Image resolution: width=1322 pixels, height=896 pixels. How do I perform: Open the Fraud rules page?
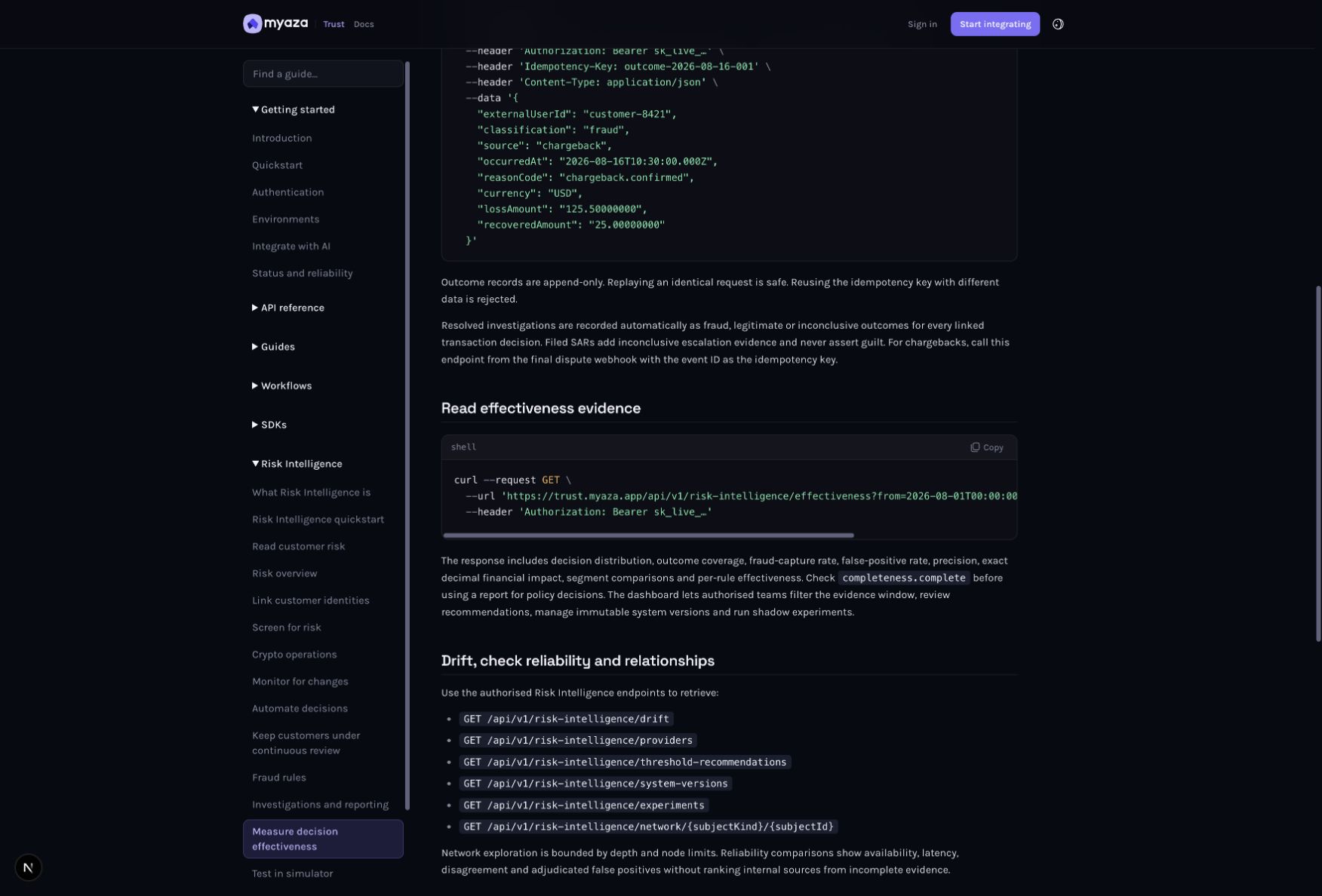tap(278, 778)
